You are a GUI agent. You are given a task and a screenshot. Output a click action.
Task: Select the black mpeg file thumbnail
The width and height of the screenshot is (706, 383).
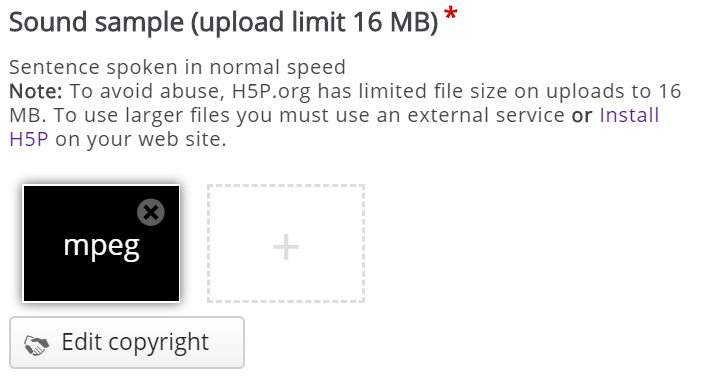101,243
